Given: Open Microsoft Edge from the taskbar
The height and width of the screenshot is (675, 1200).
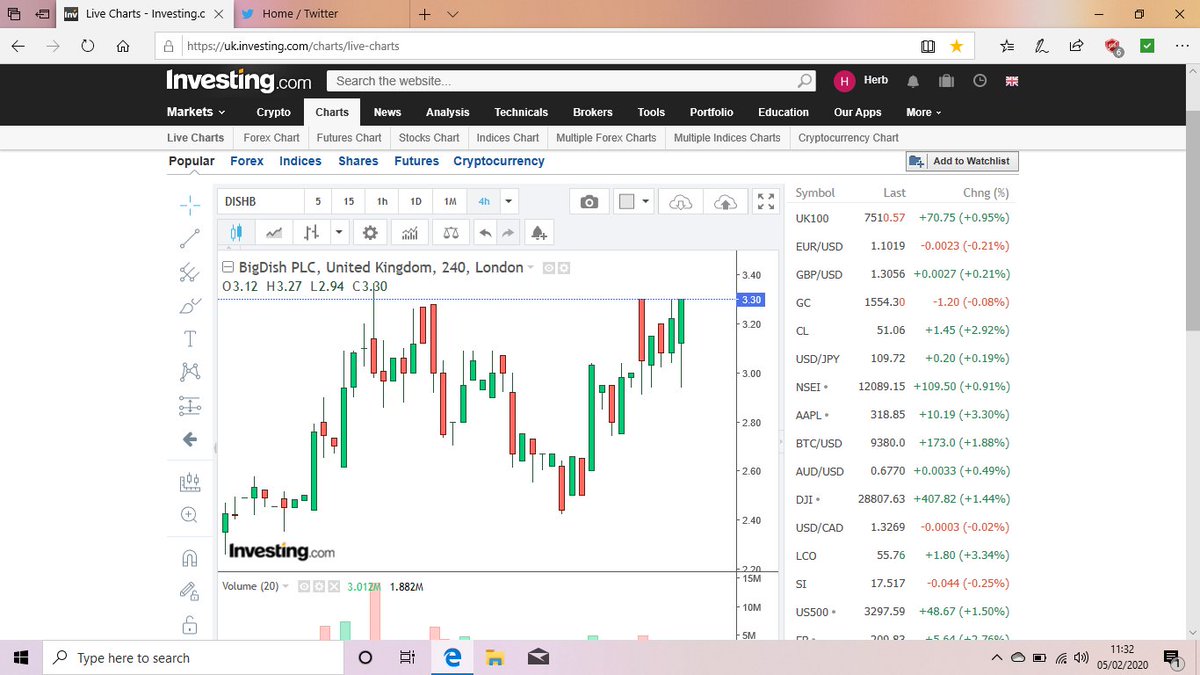Looking at the screenshot, I should tap(451, 657).
